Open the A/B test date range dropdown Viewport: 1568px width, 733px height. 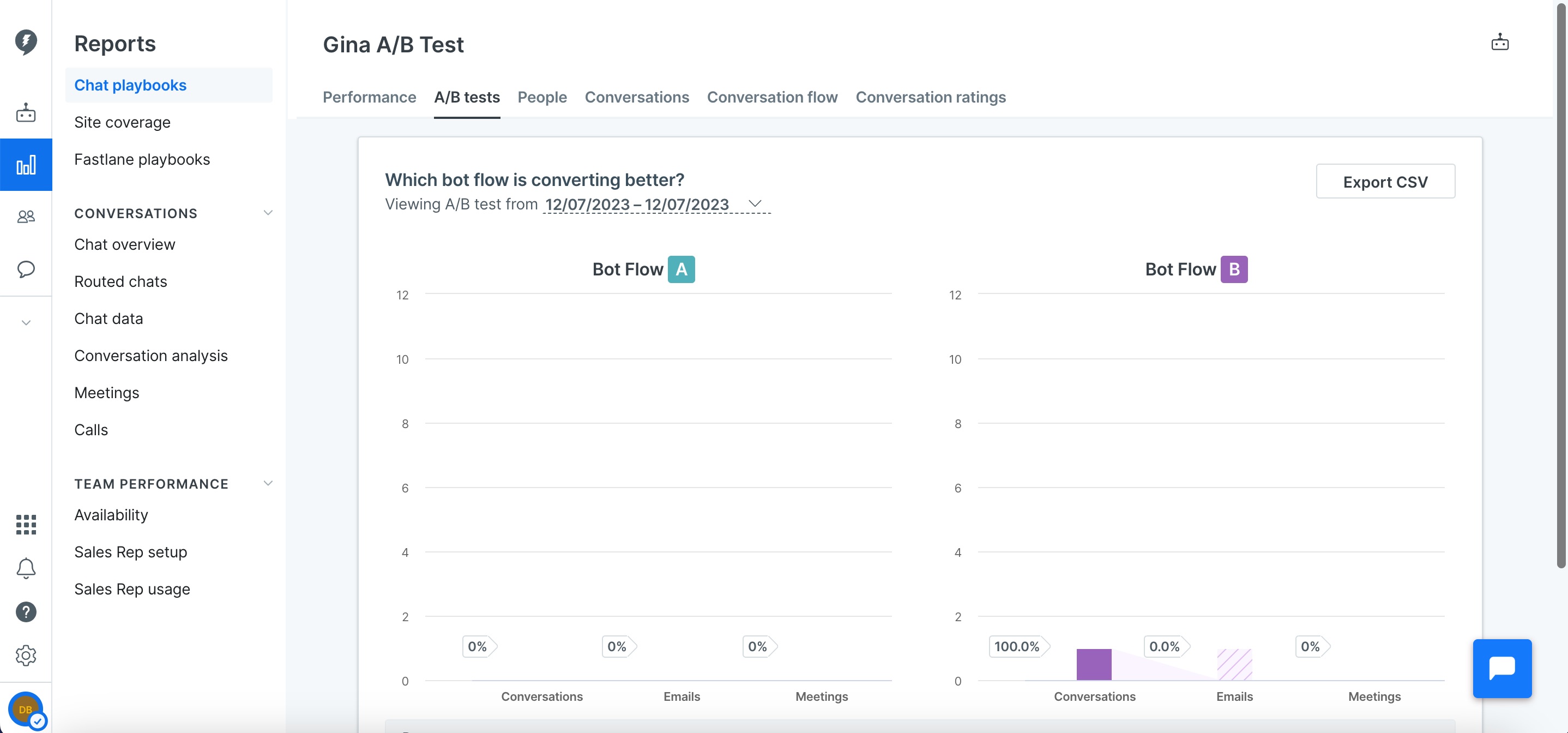click(656, 205)
